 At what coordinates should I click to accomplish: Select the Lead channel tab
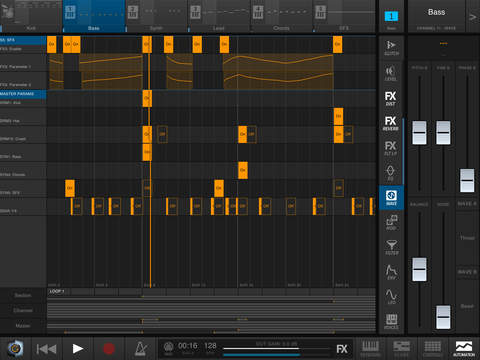pyautogui.click(x=219, y=16)
